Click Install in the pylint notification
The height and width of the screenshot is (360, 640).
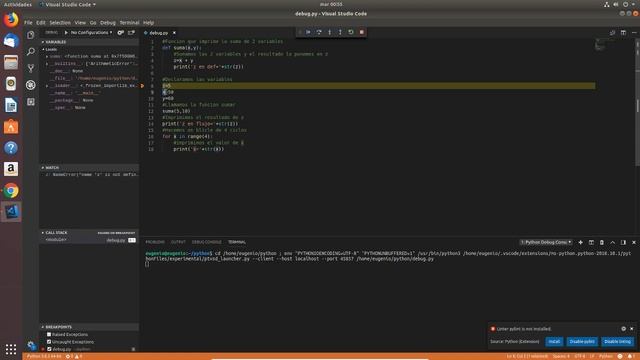coord(554,342)
